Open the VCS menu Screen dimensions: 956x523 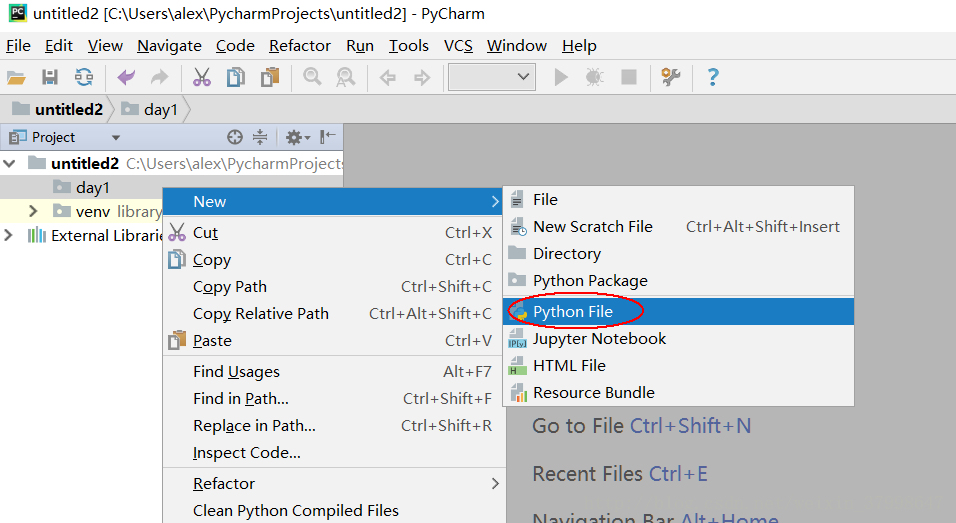pyautogui.click(x=458, y=46)
